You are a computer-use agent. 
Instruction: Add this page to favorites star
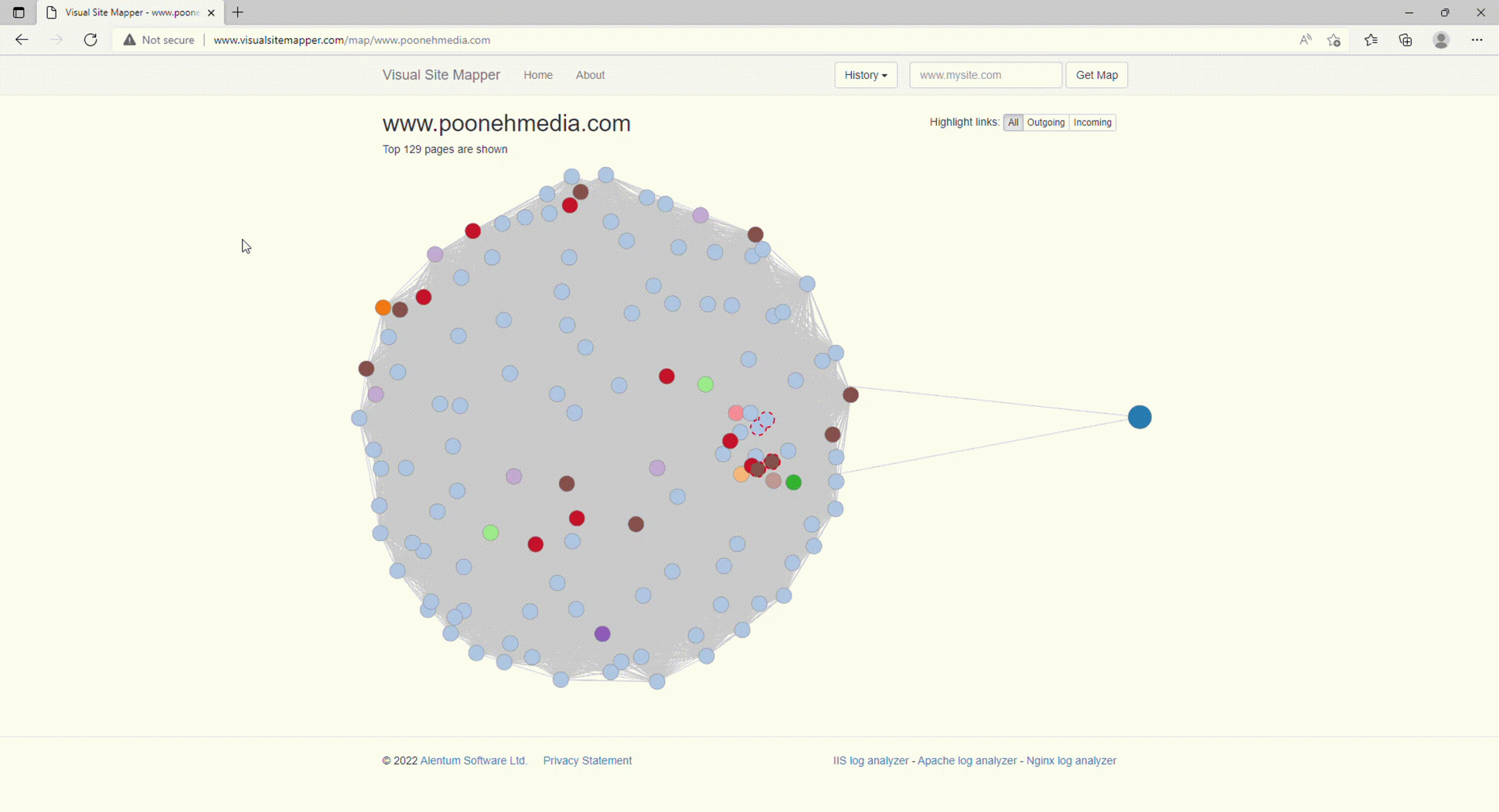[x=1334, y=40]
